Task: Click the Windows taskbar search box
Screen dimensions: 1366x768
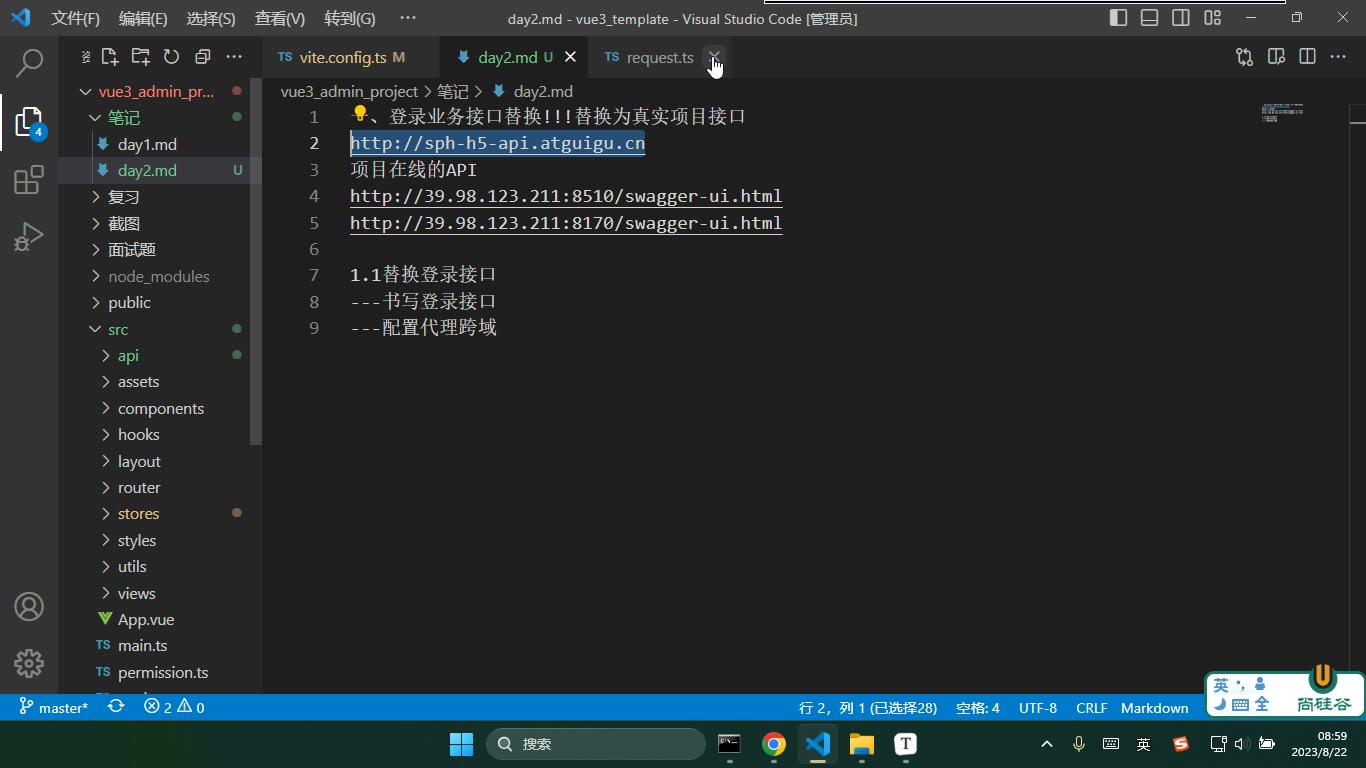Action: [x=596, y=743]
